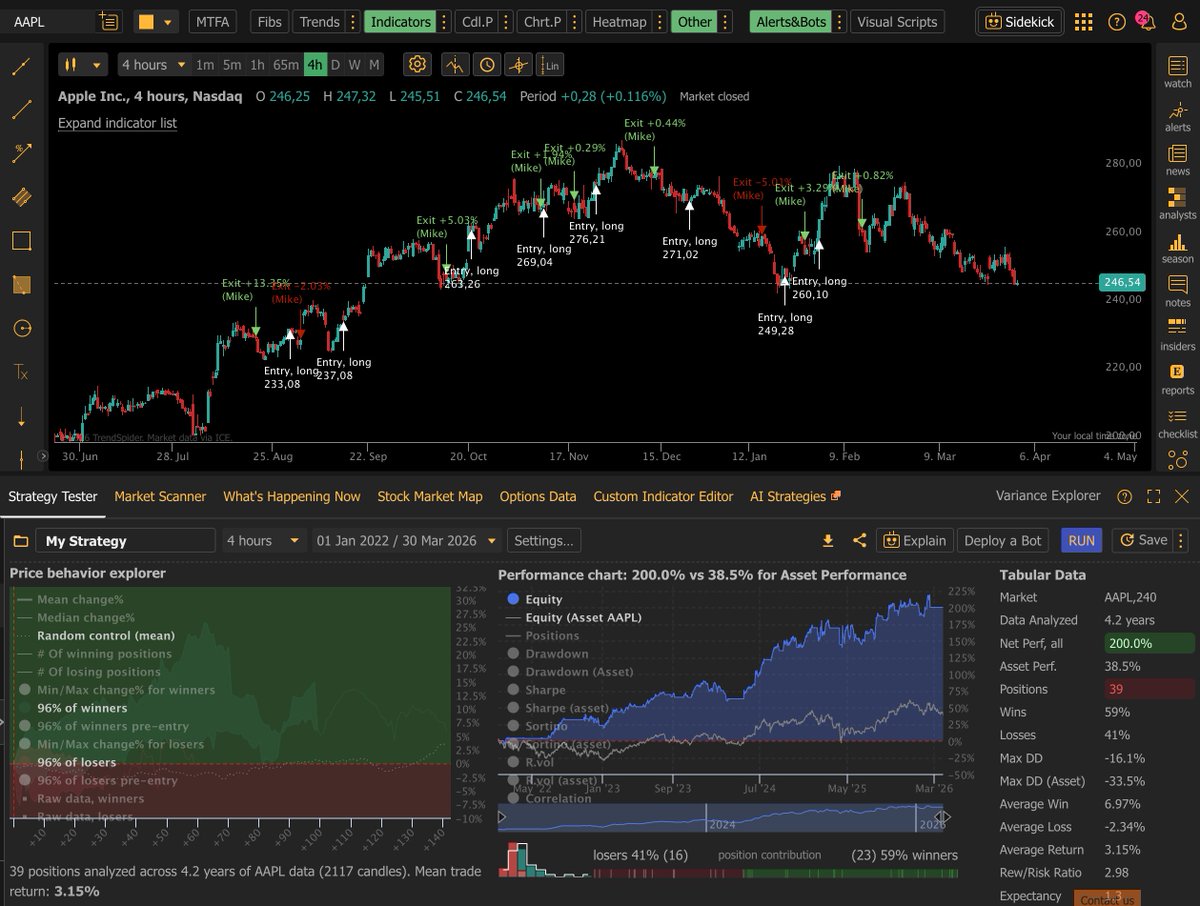The width and height of the screenshot is (1200, 906).
Task: Switch to the Market Scanner tab
Action: pyautogui.click(x=160, y=496)
